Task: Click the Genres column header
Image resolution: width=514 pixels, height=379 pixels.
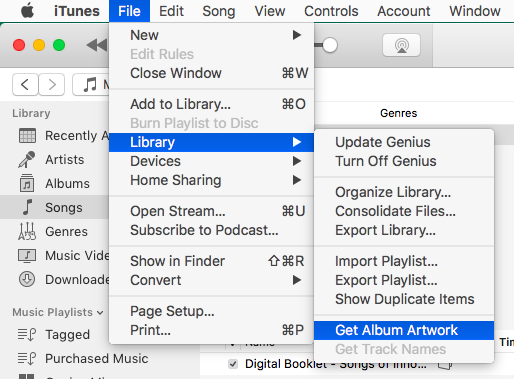Action: (398, 113)
